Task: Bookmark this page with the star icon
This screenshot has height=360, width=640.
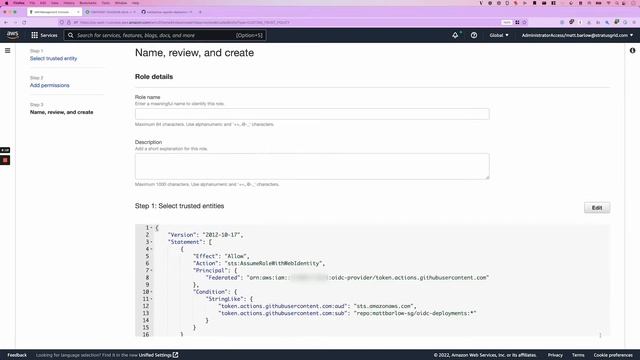Action: point(525,22)
